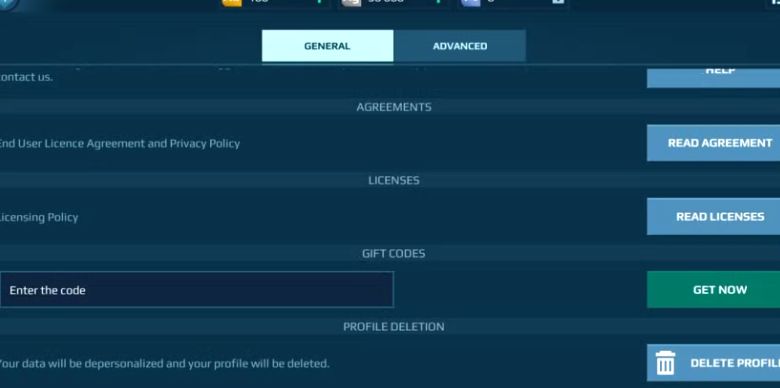Open the Read Licenses button
Image resolution: width=780 pixels, height=388 pixels.
coord(713,216)
